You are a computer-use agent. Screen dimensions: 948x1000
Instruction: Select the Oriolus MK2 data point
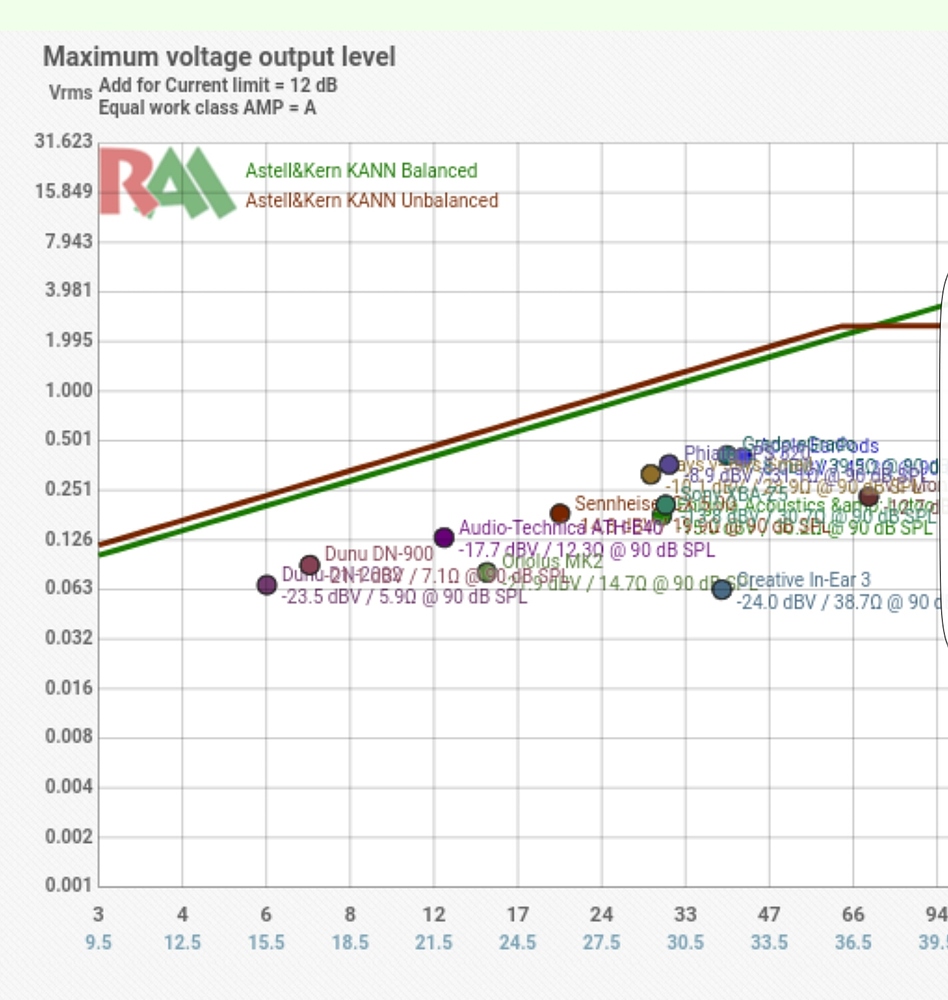pyautogui.click(x=487, y=573)
